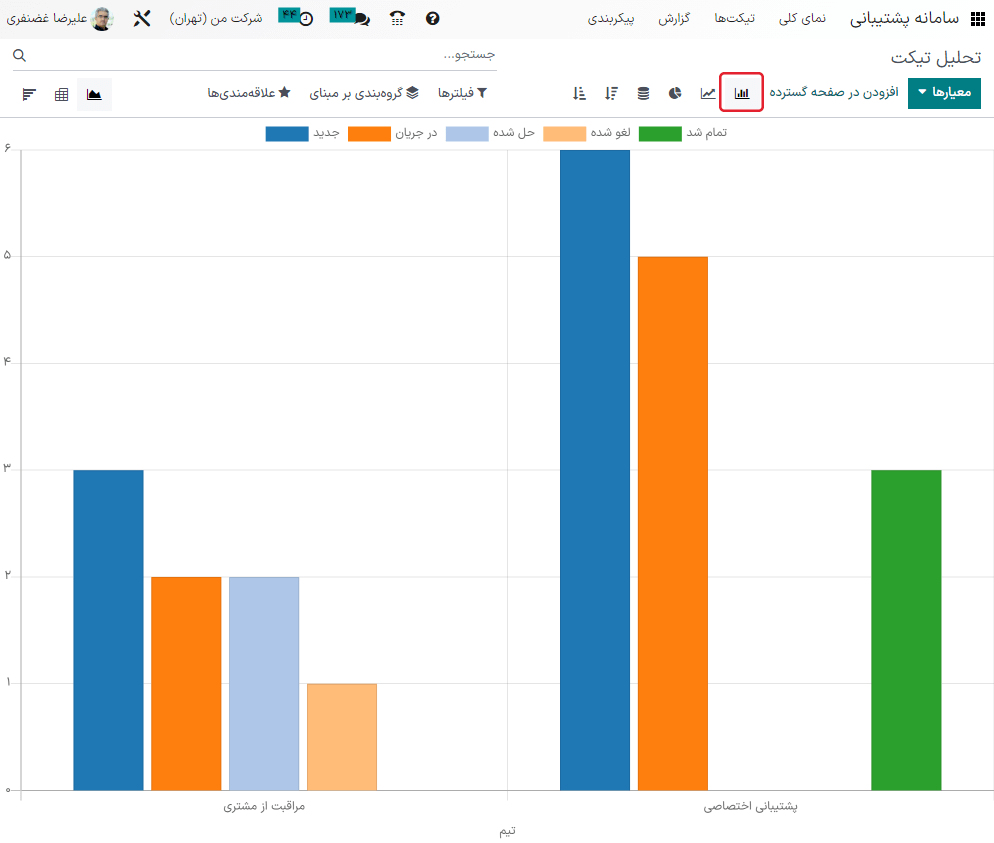Sort bars in descending order
994x843 pixels.
pyautogui.click(x=611, y=93)
